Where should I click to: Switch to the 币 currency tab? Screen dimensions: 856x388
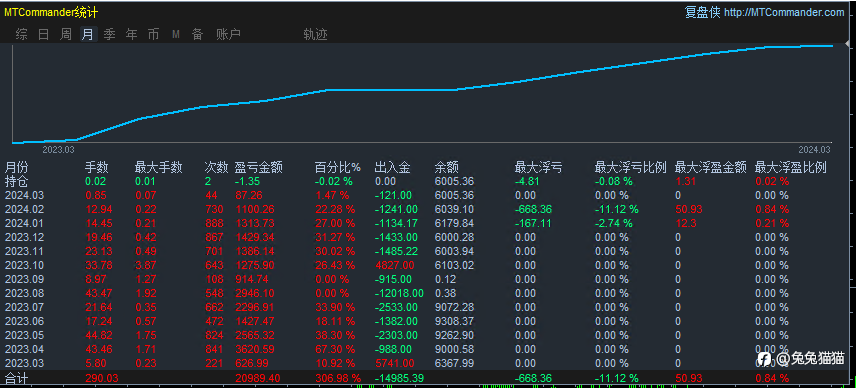[x=153, y=35]
